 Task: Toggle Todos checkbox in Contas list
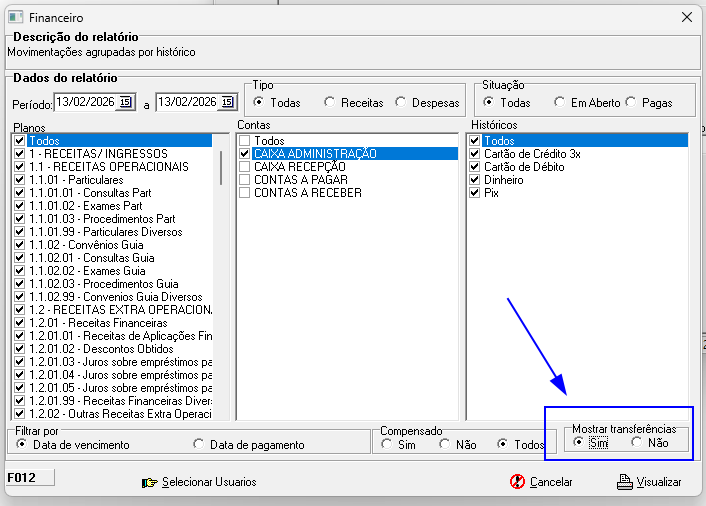click(x=245, y=141)
